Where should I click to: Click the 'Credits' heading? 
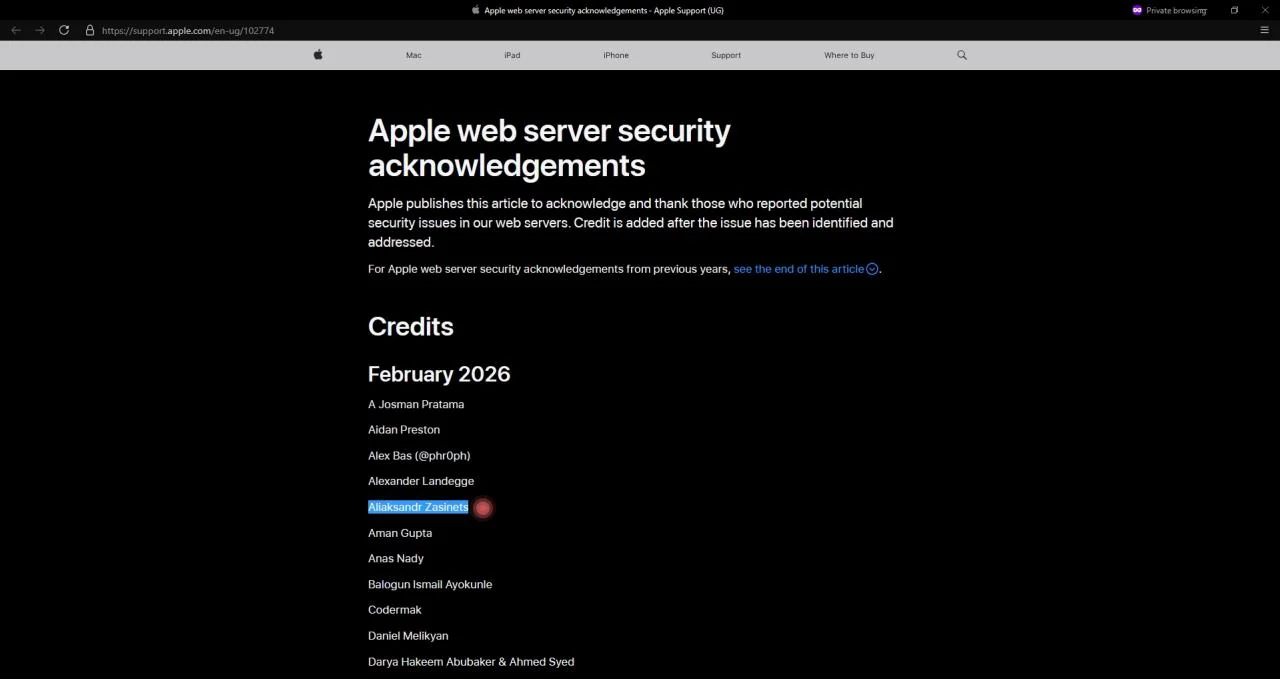click(x=411, y=327)
